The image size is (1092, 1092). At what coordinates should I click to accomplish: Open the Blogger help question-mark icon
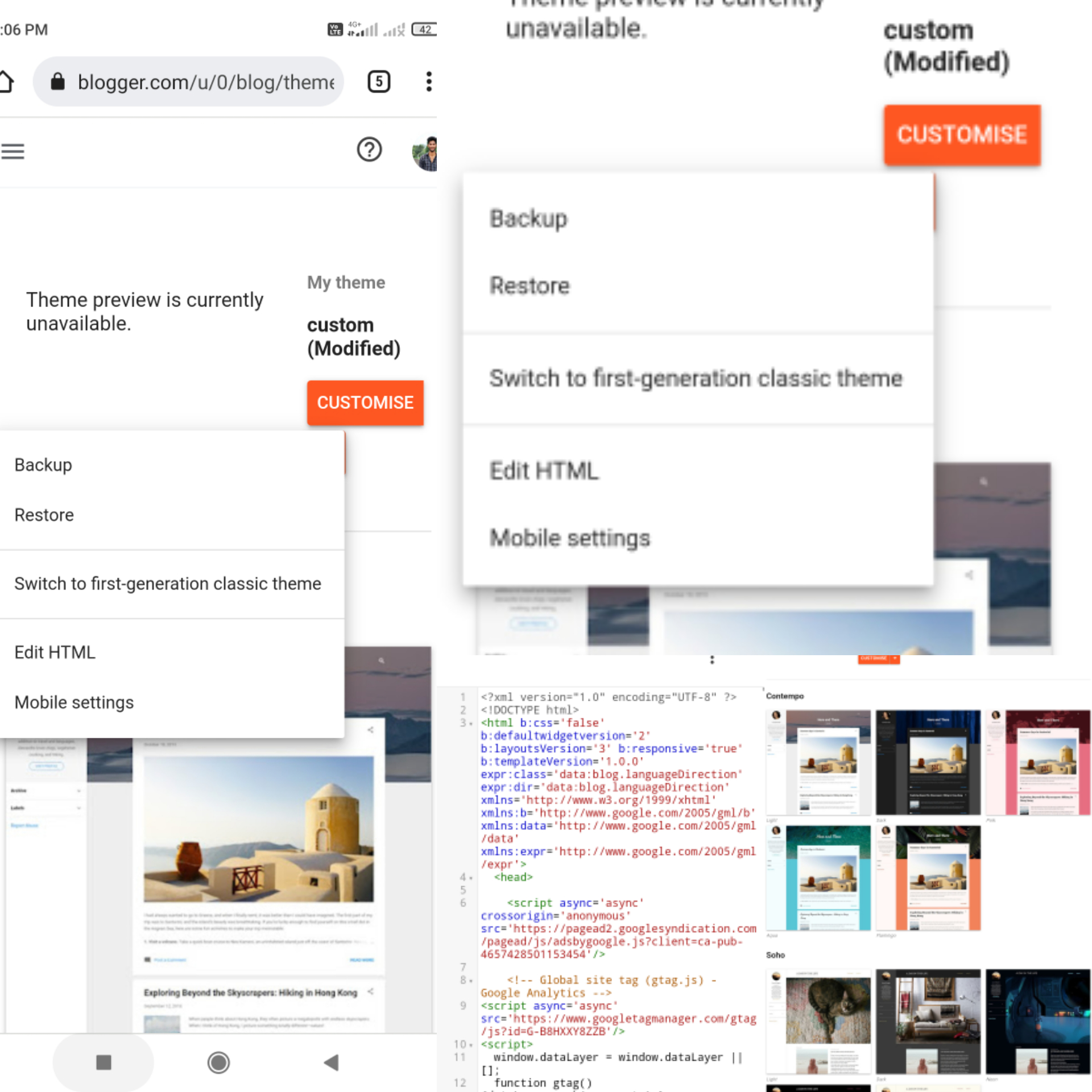(369, 150)
